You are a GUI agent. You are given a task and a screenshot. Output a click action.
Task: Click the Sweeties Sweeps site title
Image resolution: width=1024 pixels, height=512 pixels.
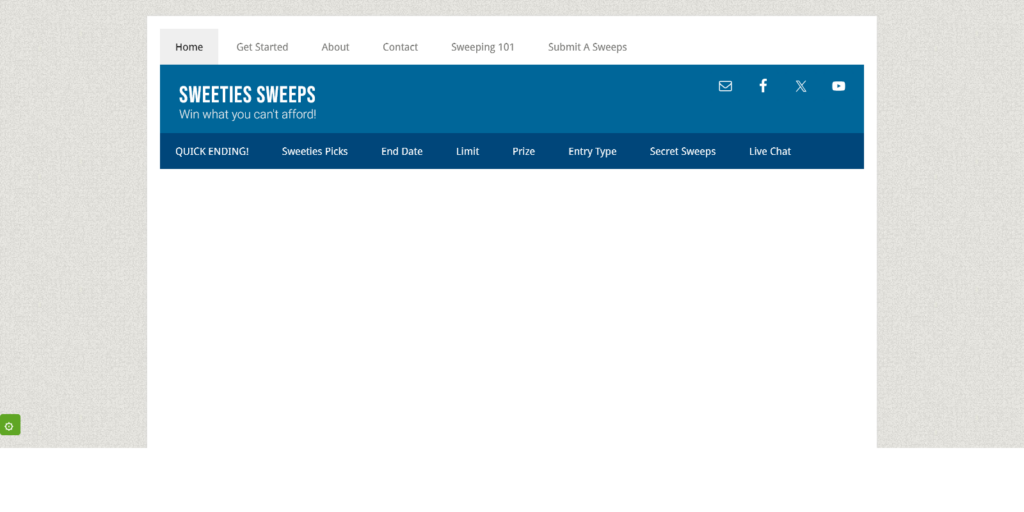[247, 95]
